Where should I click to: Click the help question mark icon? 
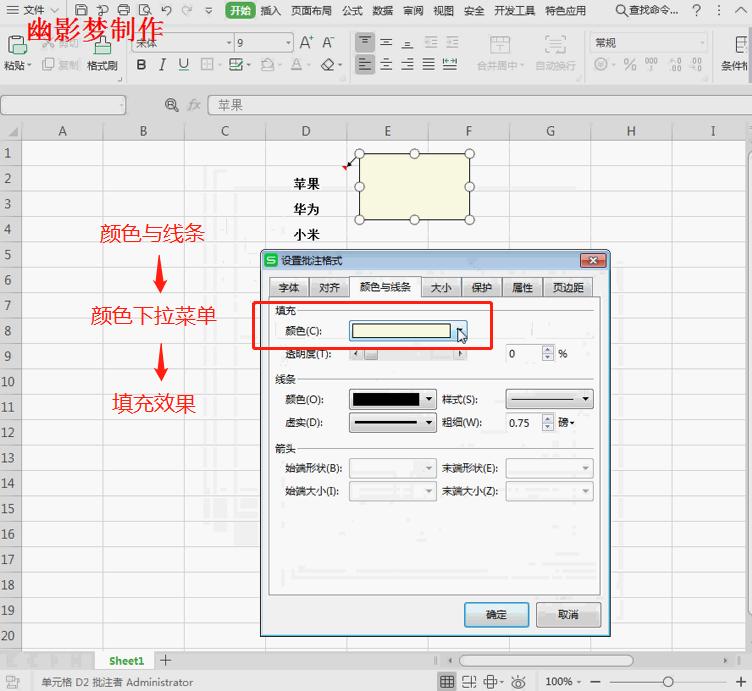697,10
